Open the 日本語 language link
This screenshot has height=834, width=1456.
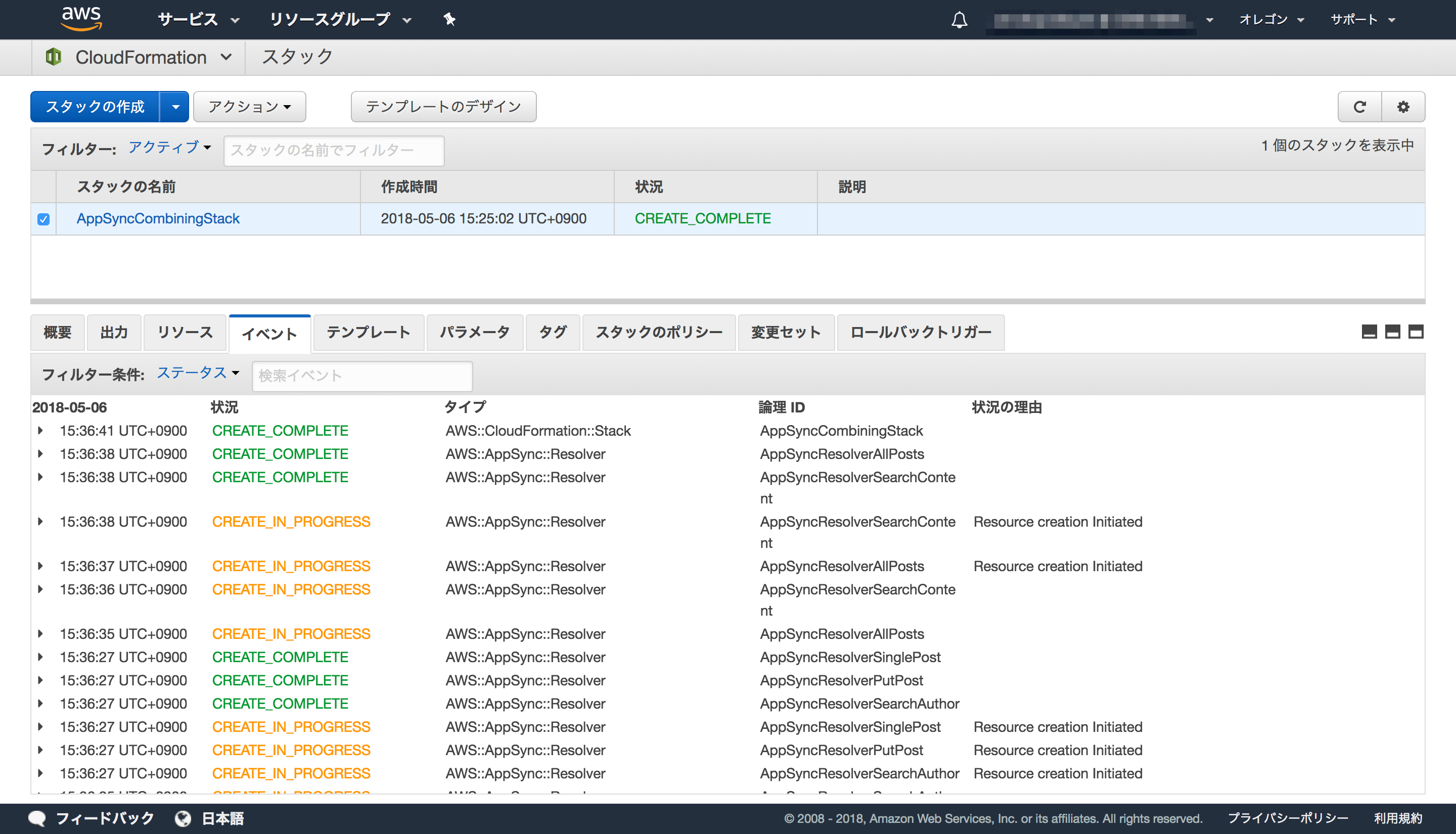coord(223,818)
